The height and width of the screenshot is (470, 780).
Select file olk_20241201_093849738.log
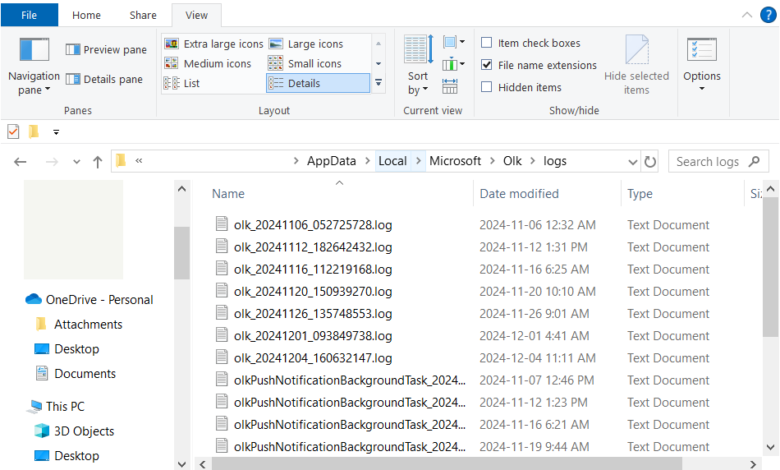point(313,336)
